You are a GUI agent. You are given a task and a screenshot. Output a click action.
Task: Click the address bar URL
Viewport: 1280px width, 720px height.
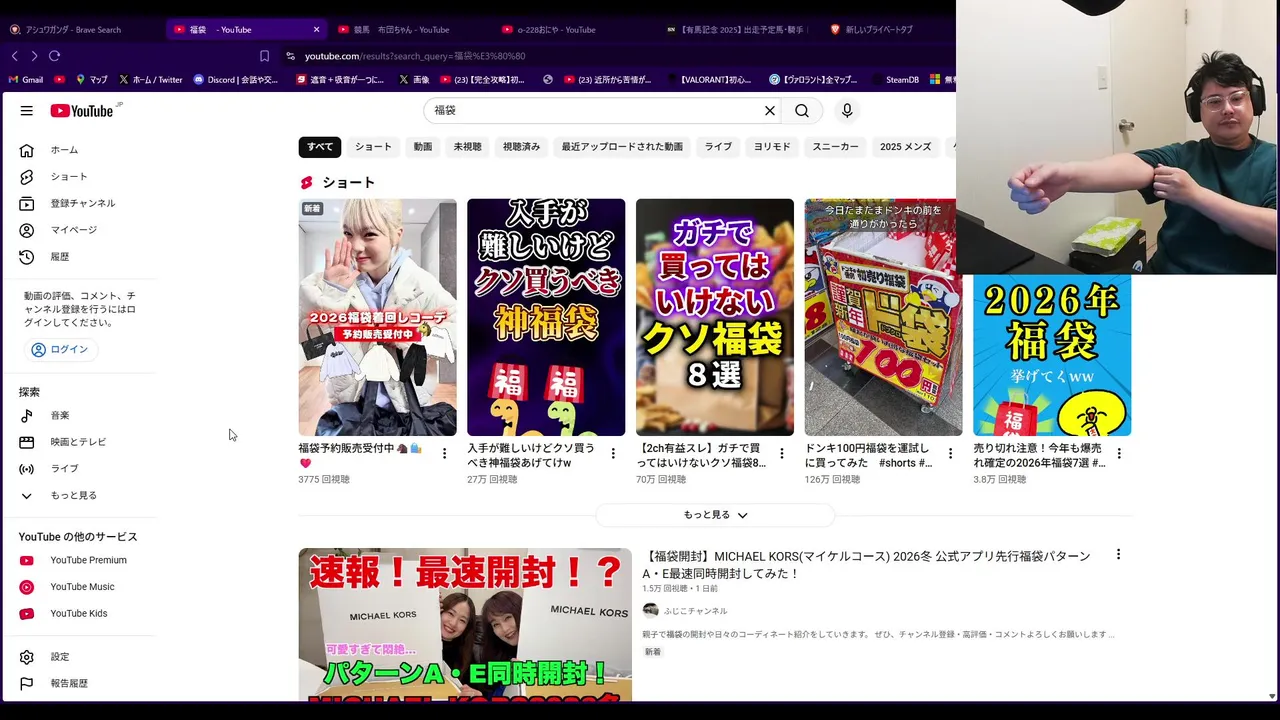415,56
